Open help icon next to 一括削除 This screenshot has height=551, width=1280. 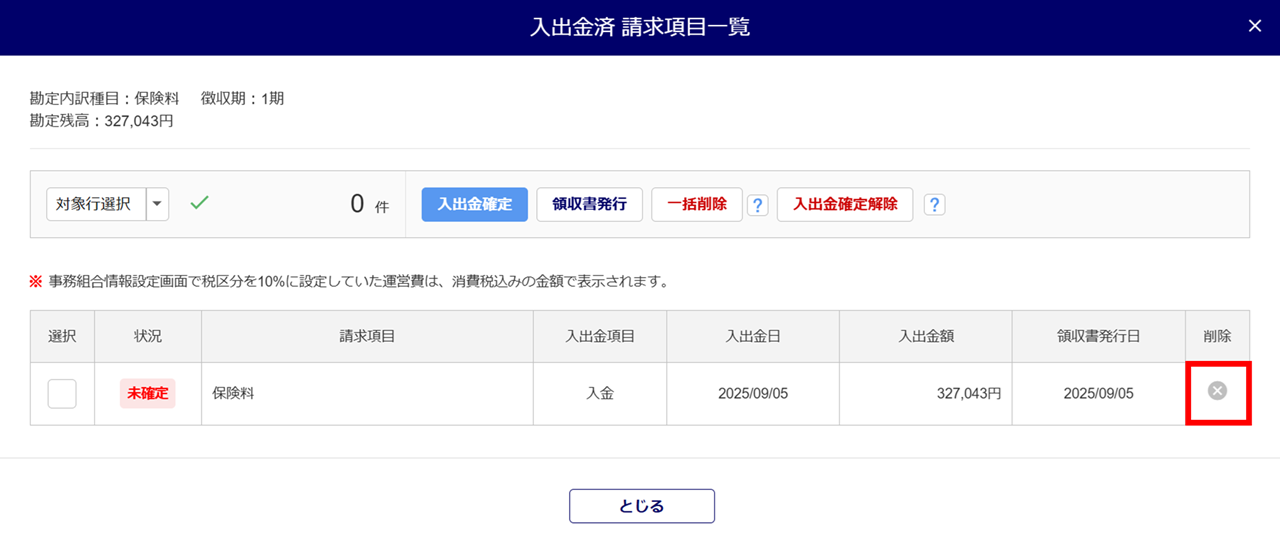click(758, 205)
